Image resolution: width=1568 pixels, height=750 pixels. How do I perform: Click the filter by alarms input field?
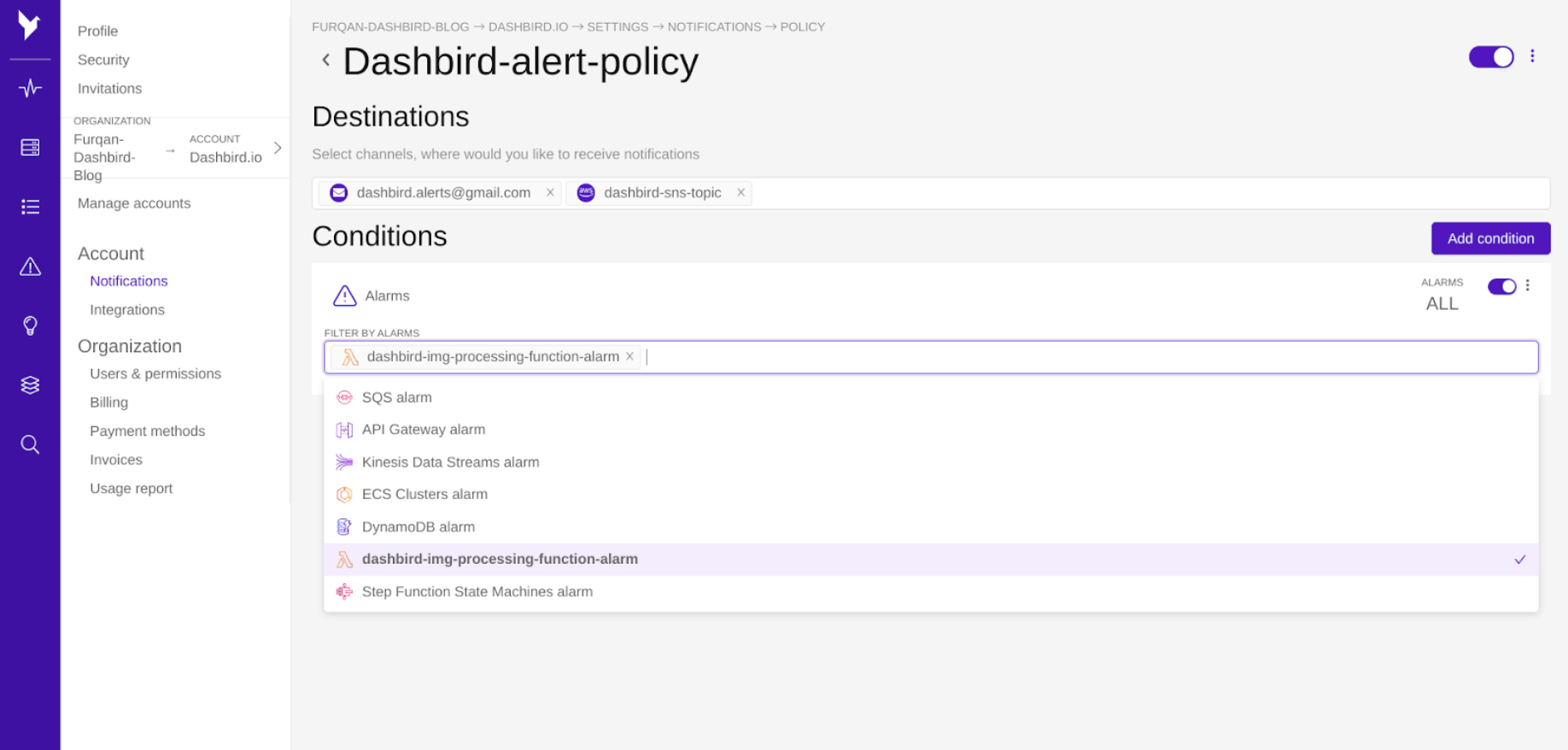(939, 357)
